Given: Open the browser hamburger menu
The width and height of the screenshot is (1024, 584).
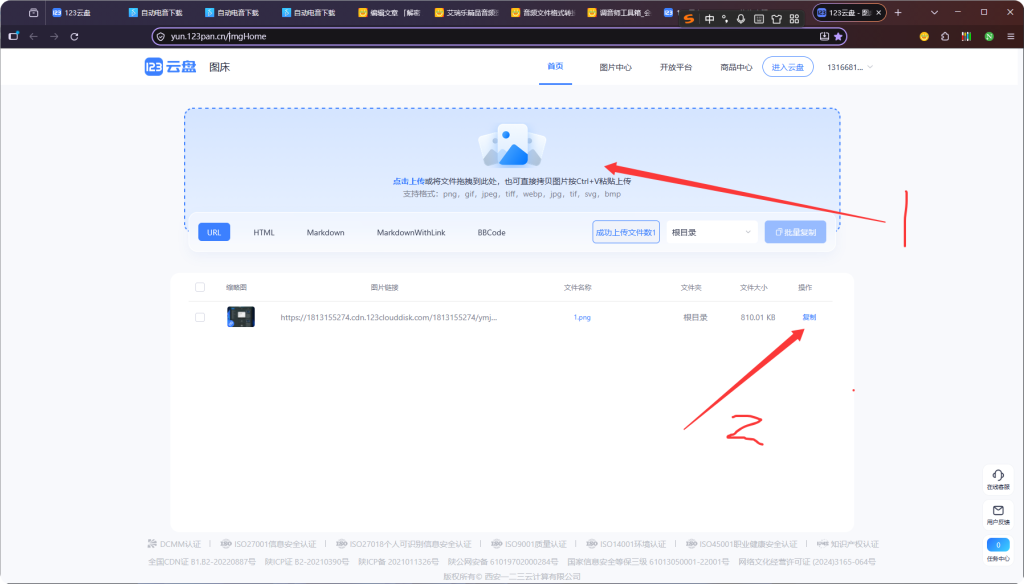Looking at the screenshot, I should click(x=1010, y=37).
